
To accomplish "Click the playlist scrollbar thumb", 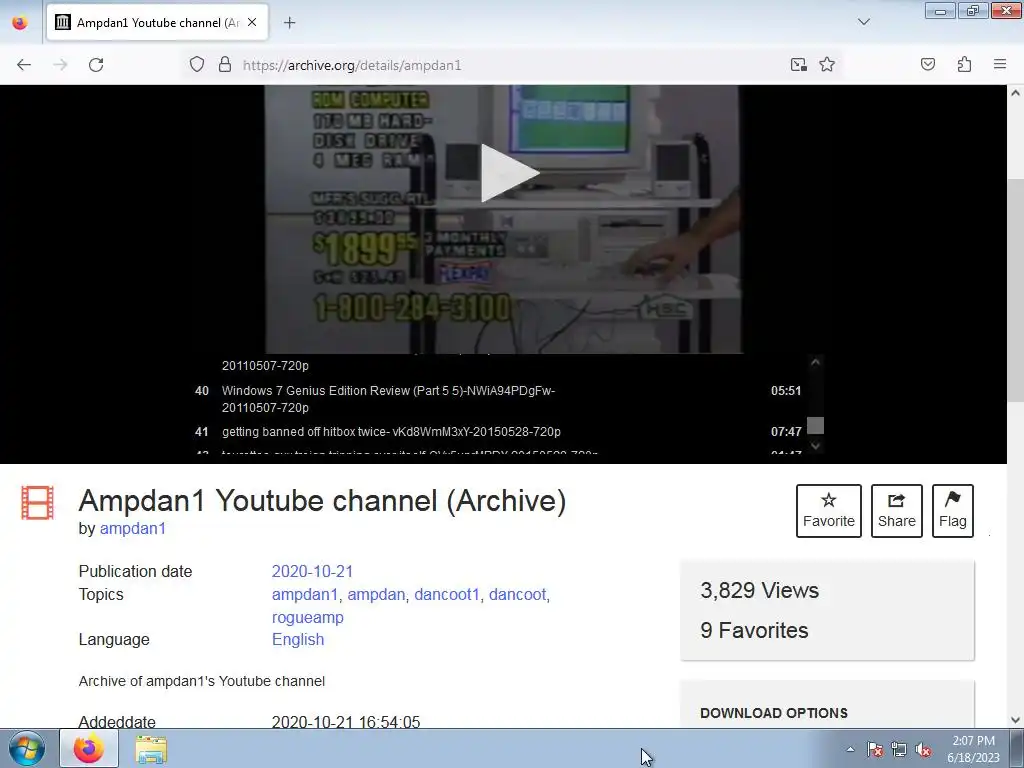I will tap(815, 426).
